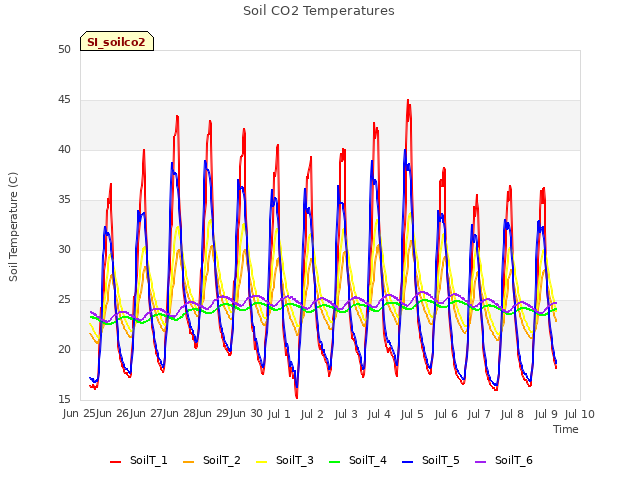Click the 40 y-axis tick label

click(64, 149)
